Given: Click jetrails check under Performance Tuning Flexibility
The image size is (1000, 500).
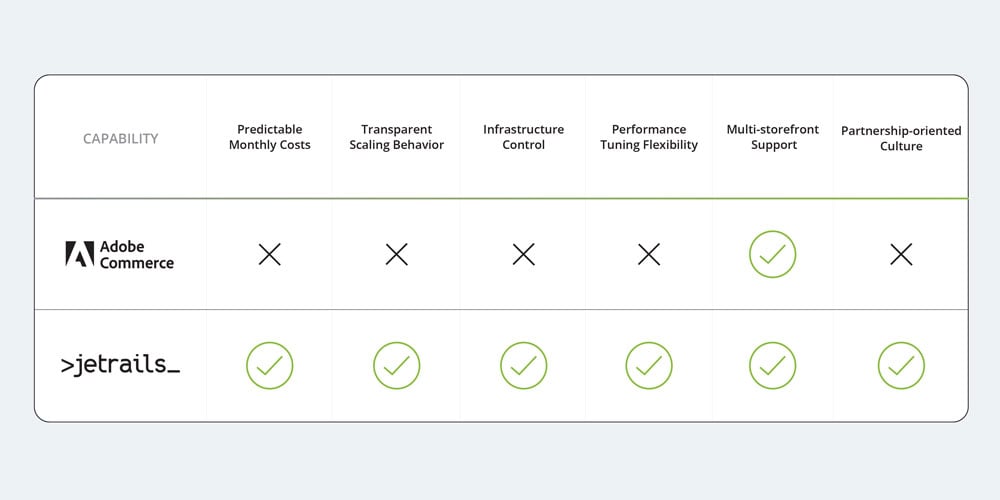Looking at the screenshot, I should click(649, 366).
